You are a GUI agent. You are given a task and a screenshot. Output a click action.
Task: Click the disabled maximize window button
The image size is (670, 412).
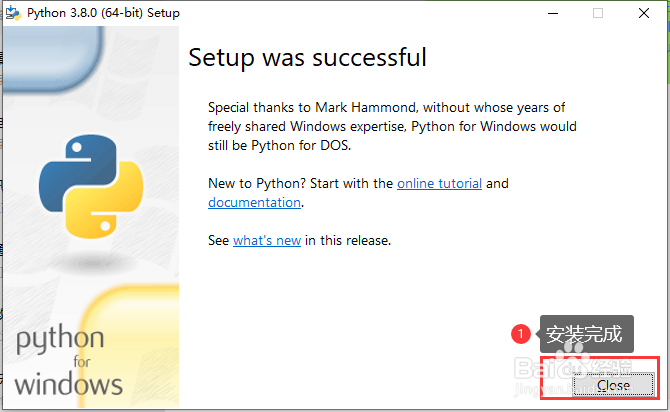[x=598, y=13]
